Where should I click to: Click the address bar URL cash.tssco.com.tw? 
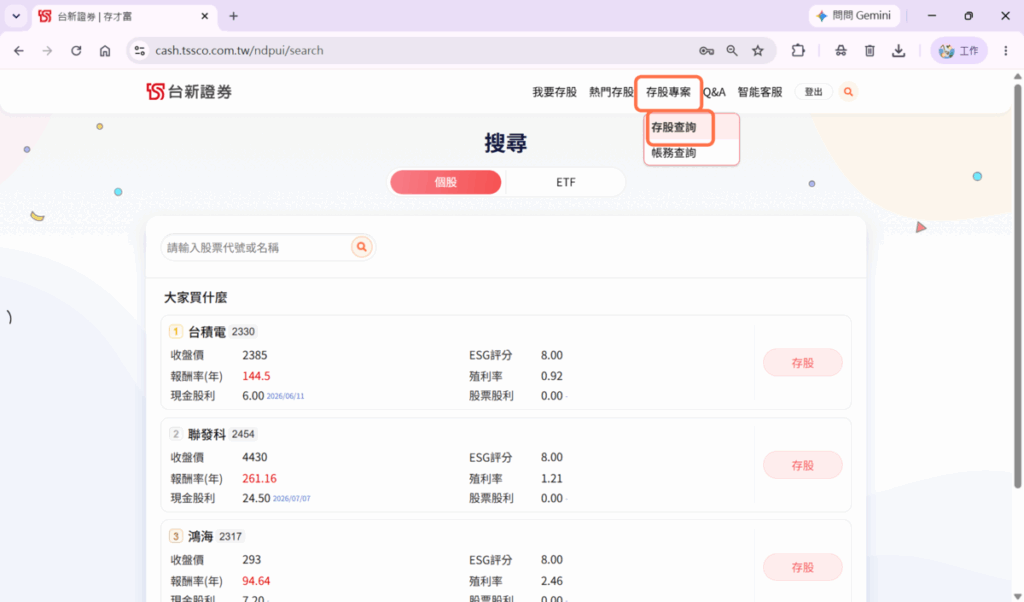pyautogui.click(x=239, y=50)
